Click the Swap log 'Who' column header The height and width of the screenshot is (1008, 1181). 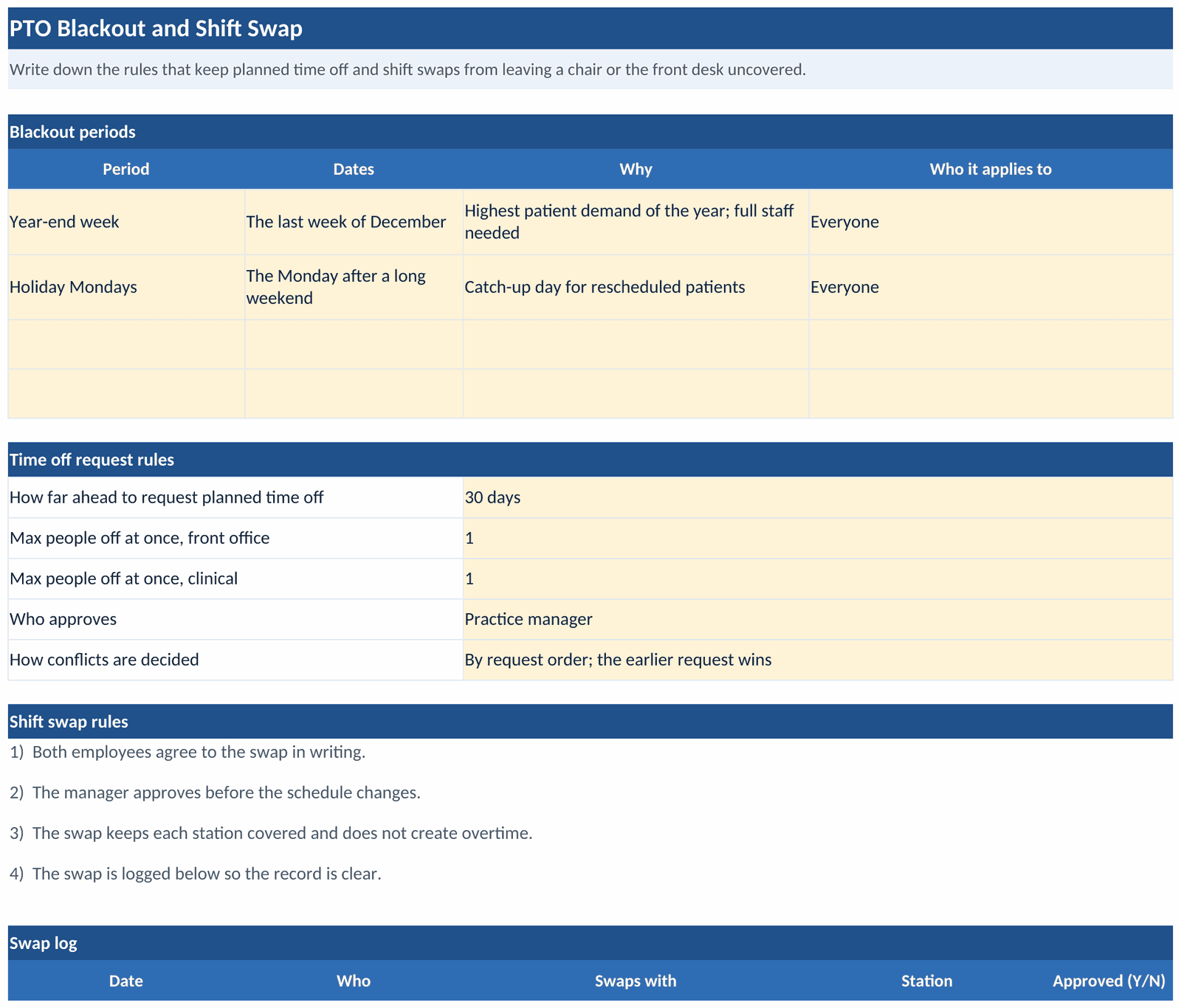click(354, 981)
